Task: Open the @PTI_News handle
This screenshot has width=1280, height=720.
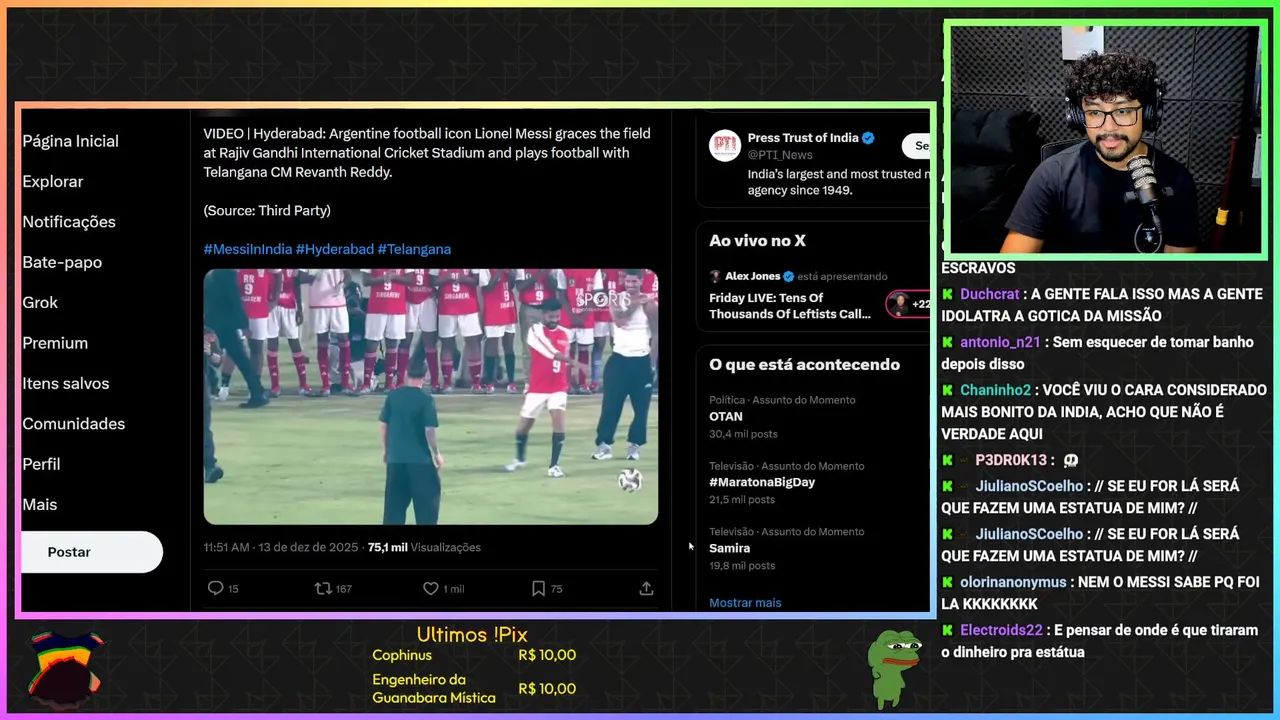Action: tap(780, 155)
